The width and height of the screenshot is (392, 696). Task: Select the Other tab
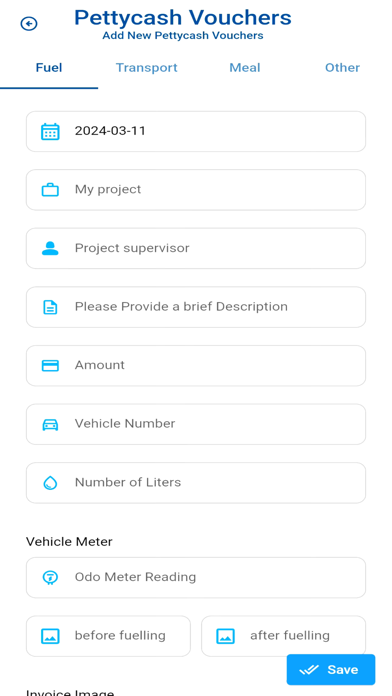tap(342, 68)
